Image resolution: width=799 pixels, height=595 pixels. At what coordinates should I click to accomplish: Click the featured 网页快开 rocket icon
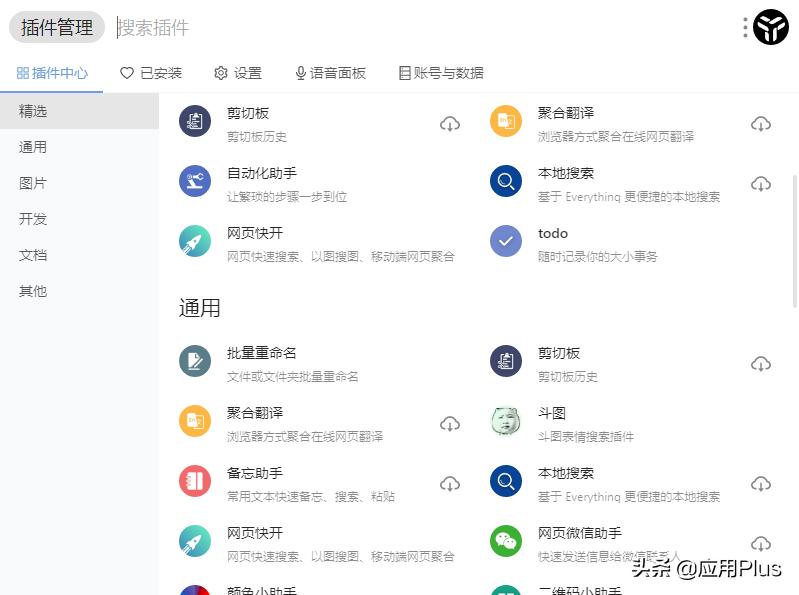pos(195,241)
